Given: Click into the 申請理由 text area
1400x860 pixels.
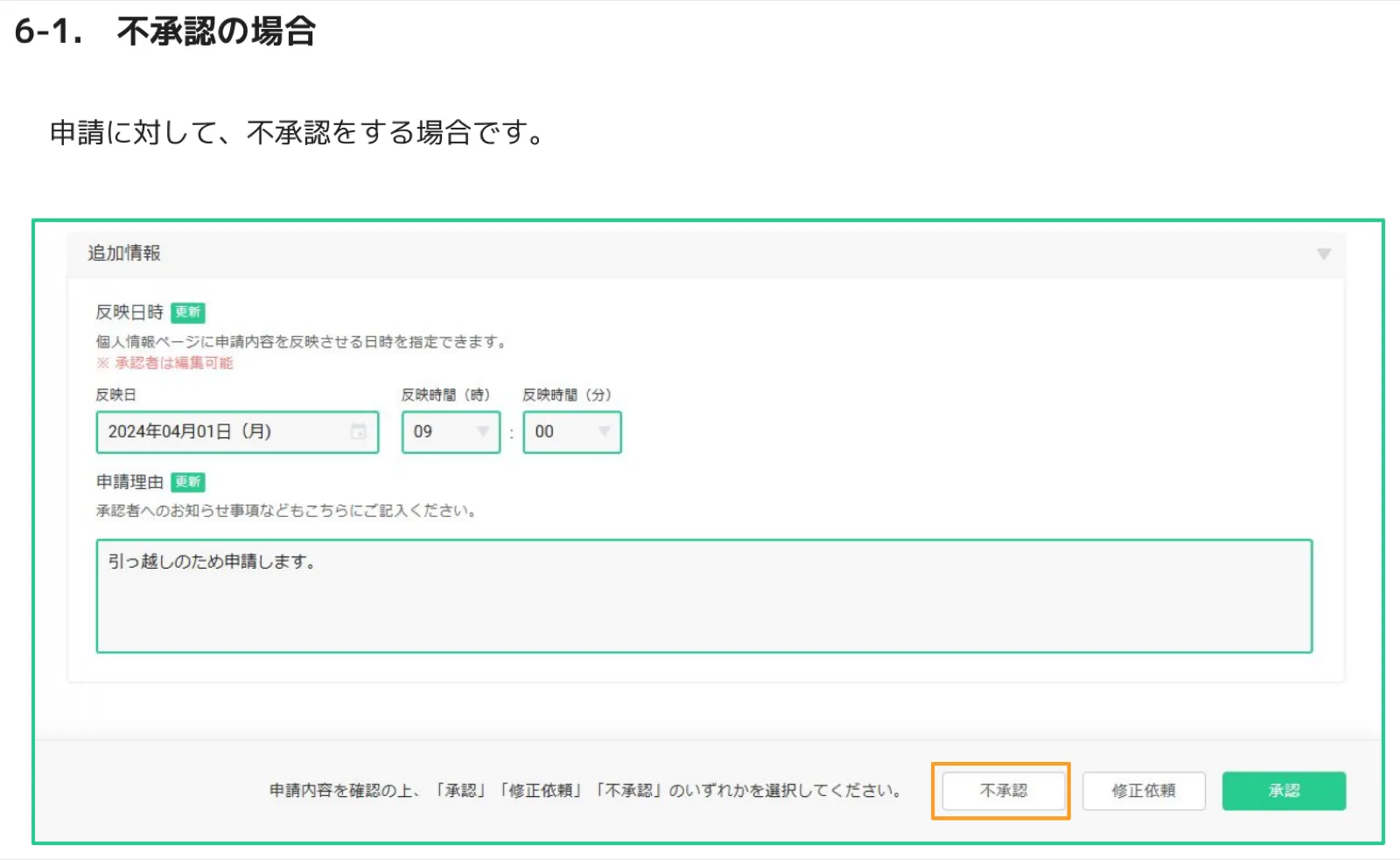Looking at the screenshot, I should [704, 596].
